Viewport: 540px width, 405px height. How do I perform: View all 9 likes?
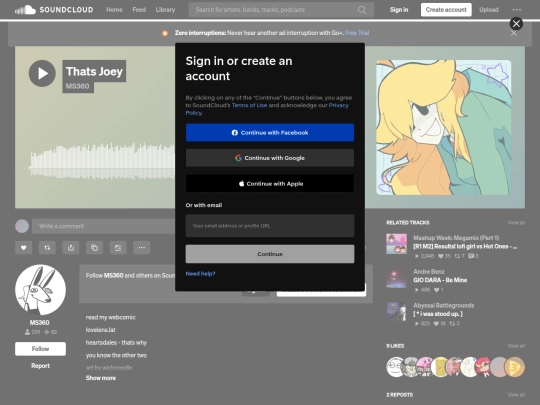pos(516,346)
